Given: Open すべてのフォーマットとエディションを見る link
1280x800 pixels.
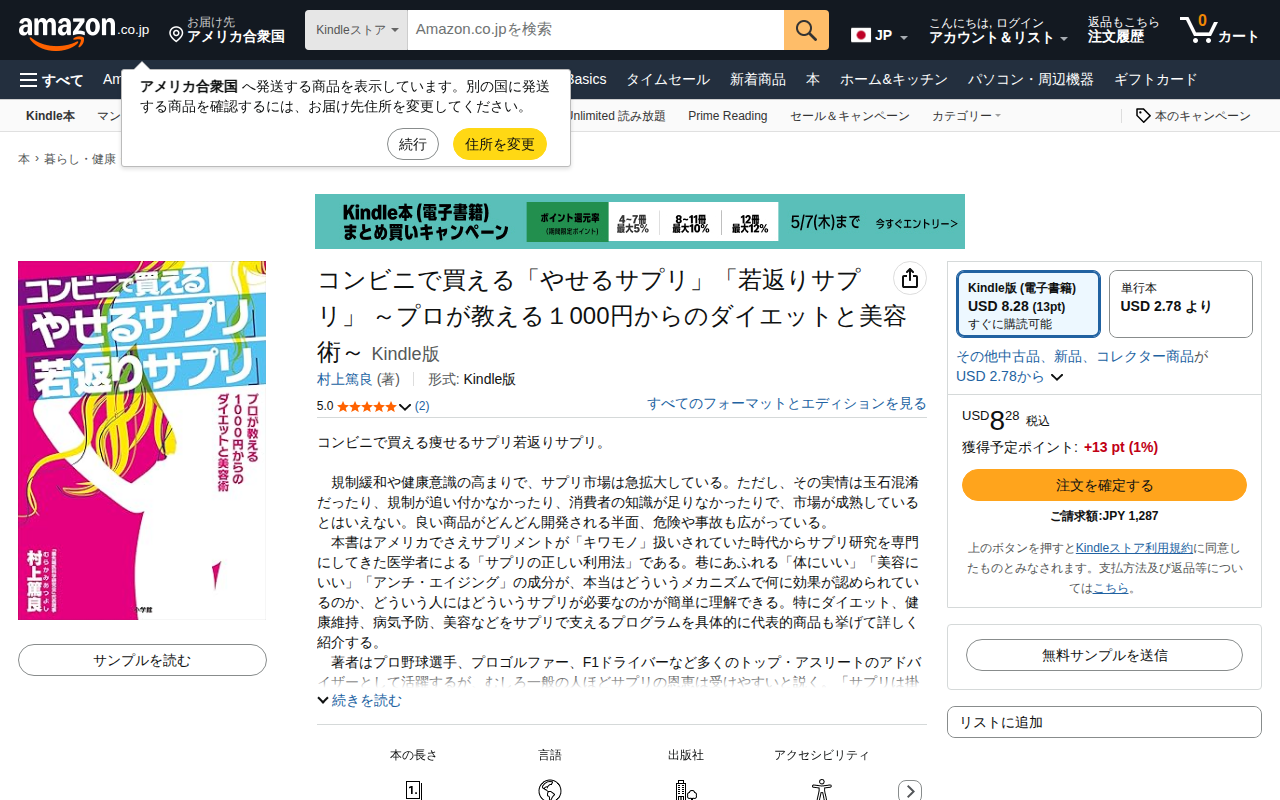Looking at the screenshot, I should click(787, 403).
